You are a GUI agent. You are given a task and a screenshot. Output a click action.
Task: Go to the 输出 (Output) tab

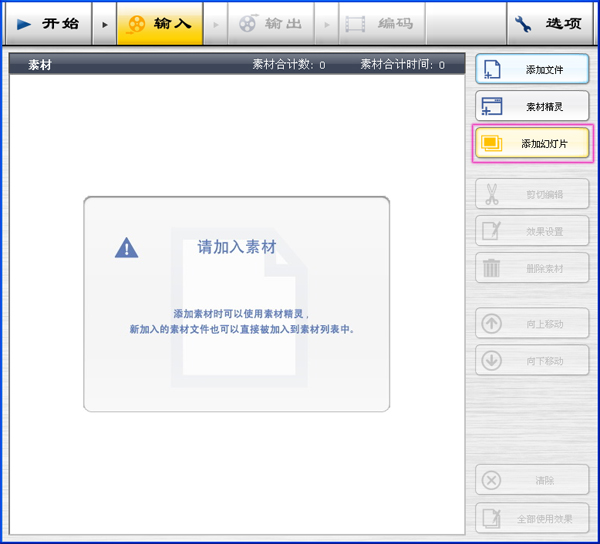(271, 24)
